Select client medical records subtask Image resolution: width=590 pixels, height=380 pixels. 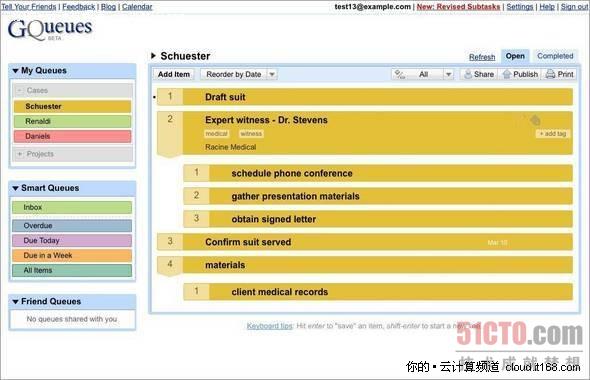(x=391, y=292)
